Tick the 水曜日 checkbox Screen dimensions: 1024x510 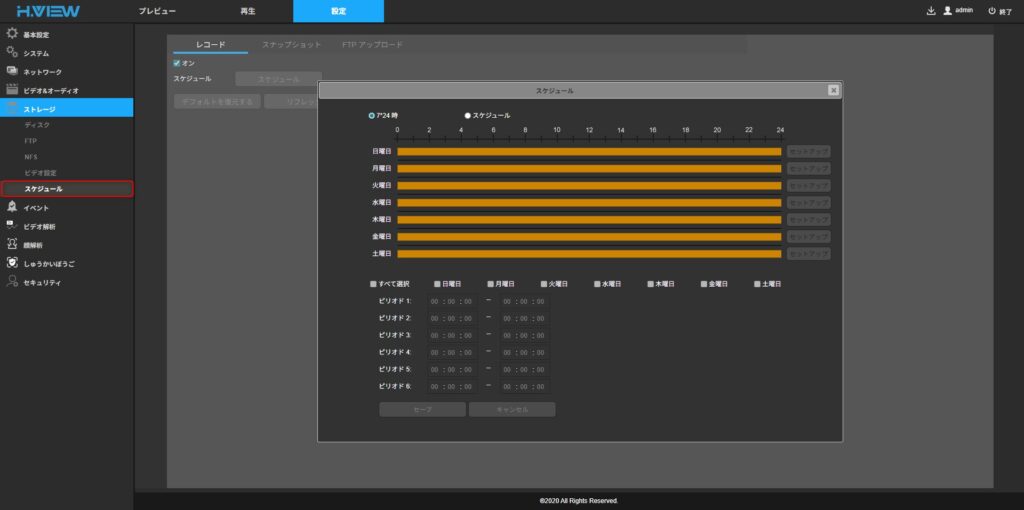tap(597, 284)
